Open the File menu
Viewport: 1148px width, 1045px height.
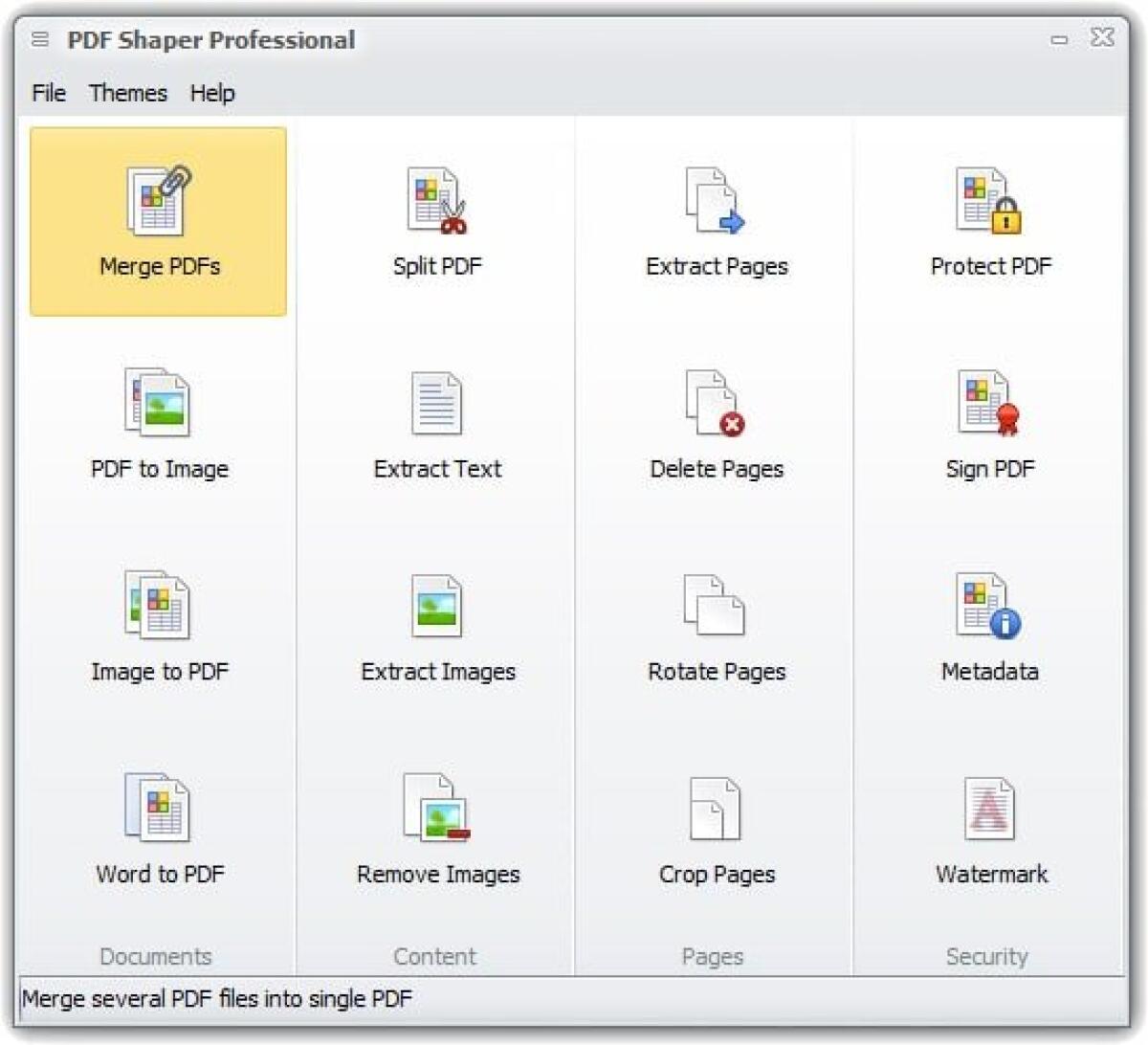pos(48,93)
